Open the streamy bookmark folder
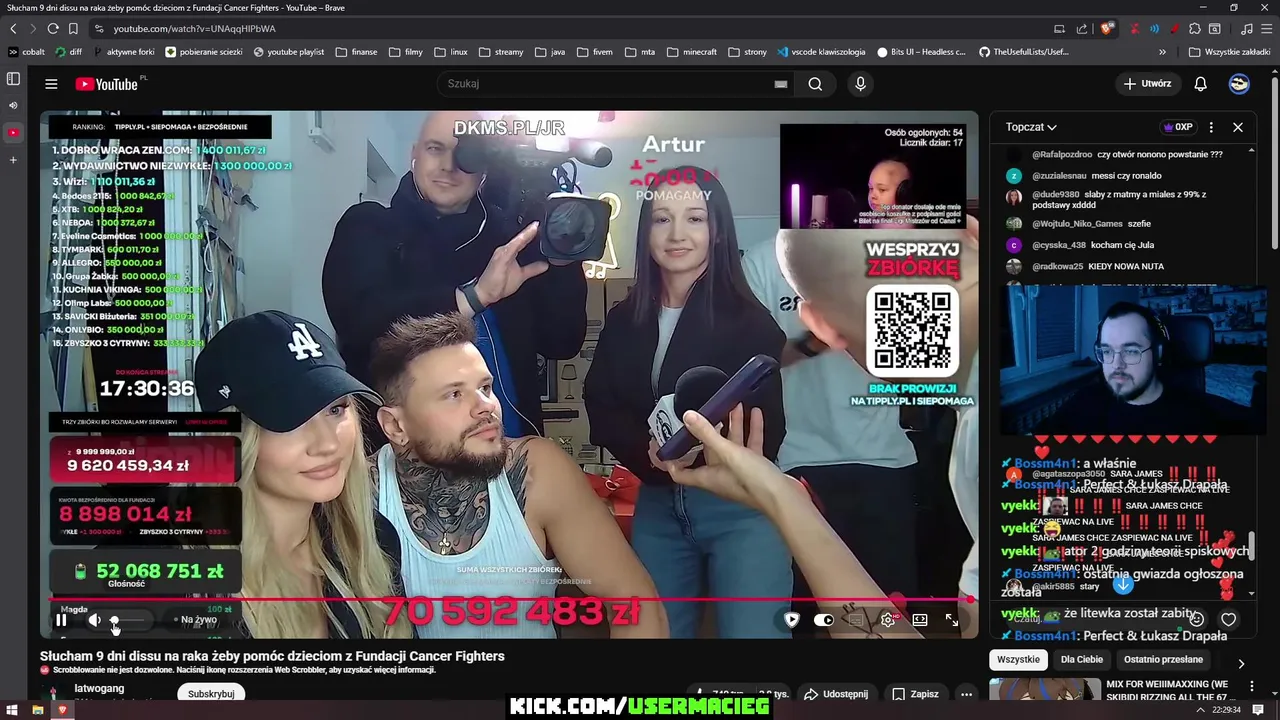1280x720 pixels. [501, 52]
